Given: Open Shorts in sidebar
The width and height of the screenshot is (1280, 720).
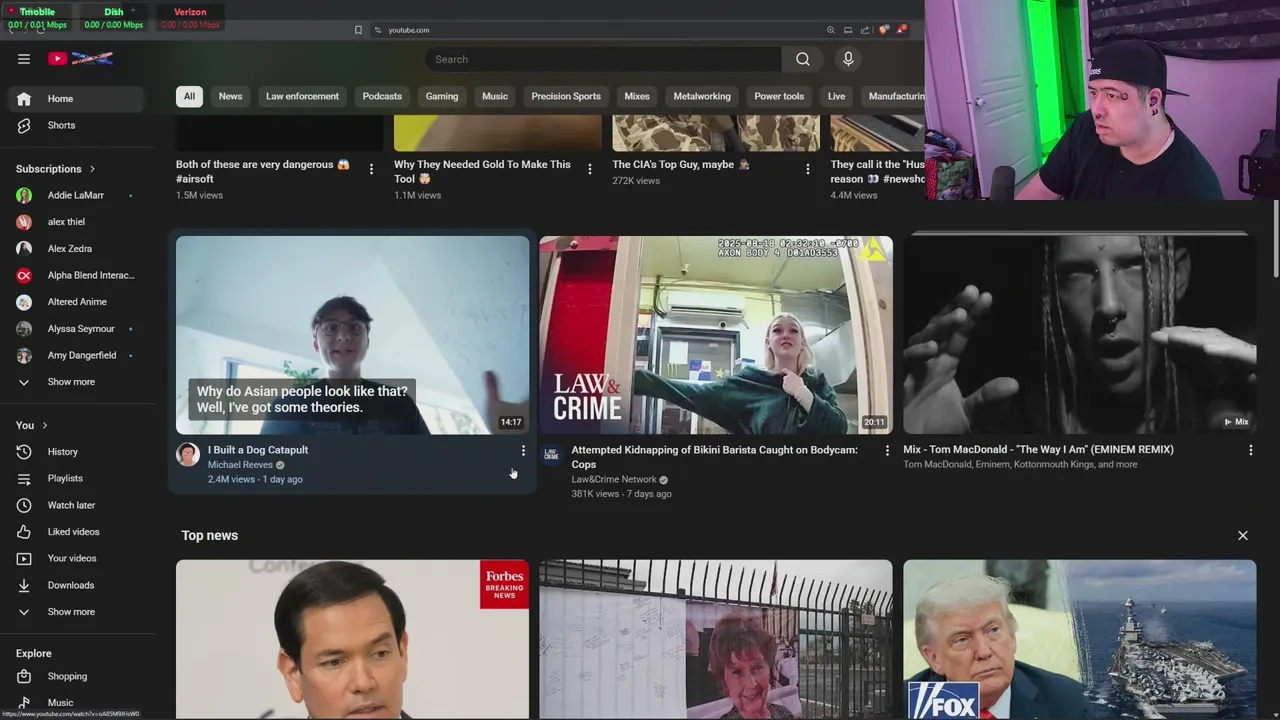Looking at the screenshot, I should pyautogui.click(x=76, y=125).
